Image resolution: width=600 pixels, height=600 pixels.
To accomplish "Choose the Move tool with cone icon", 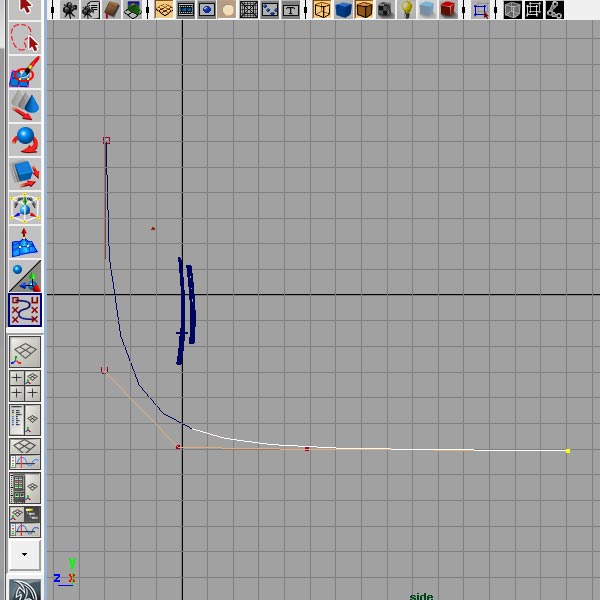I will 24,106.
